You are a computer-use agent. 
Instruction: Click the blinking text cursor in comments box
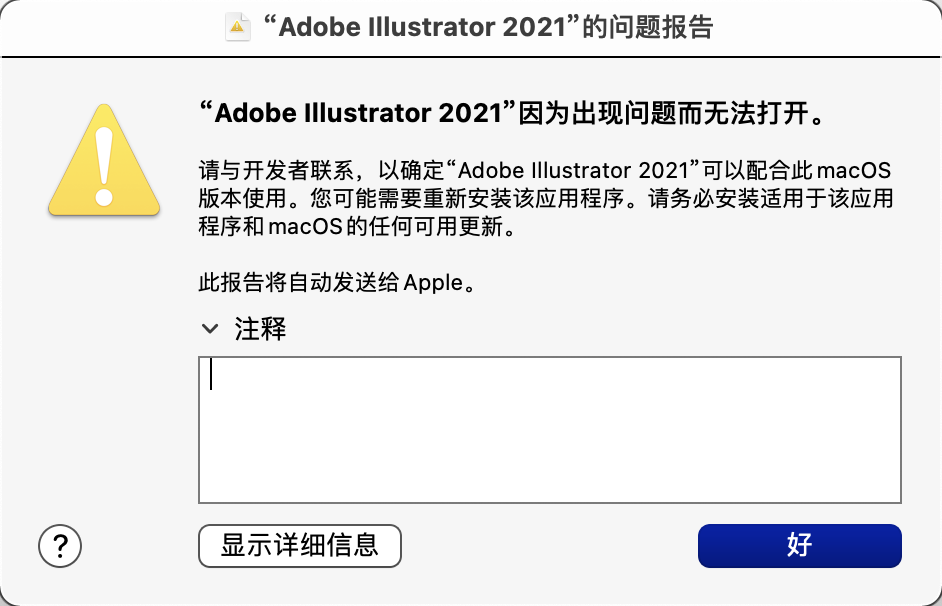(x=211, y=374)
